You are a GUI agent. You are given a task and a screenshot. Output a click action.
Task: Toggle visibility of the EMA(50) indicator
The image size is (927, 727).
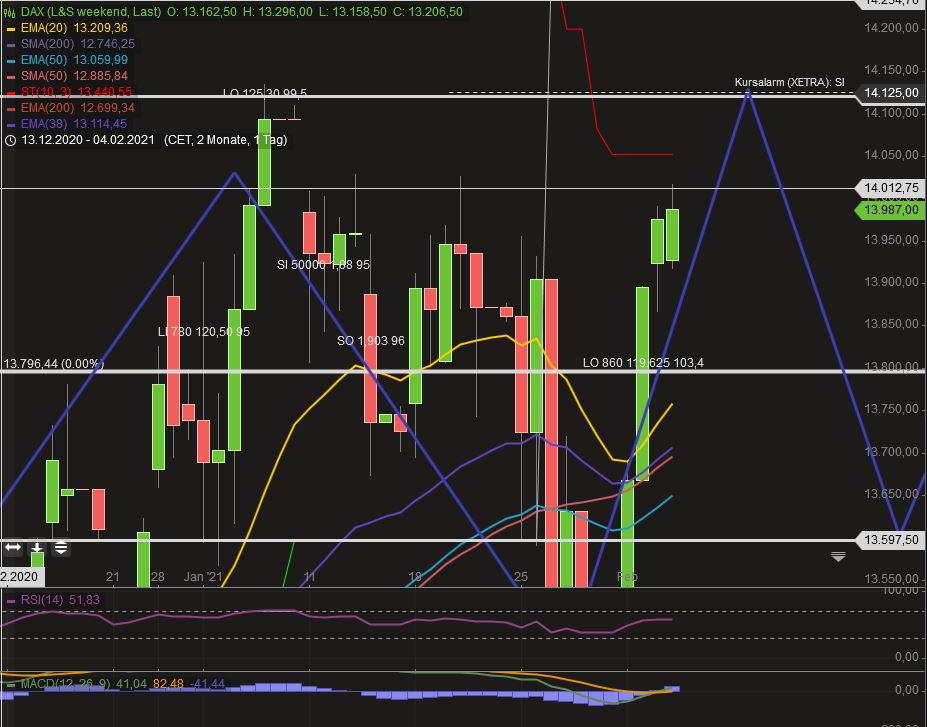tap(12, 62)
